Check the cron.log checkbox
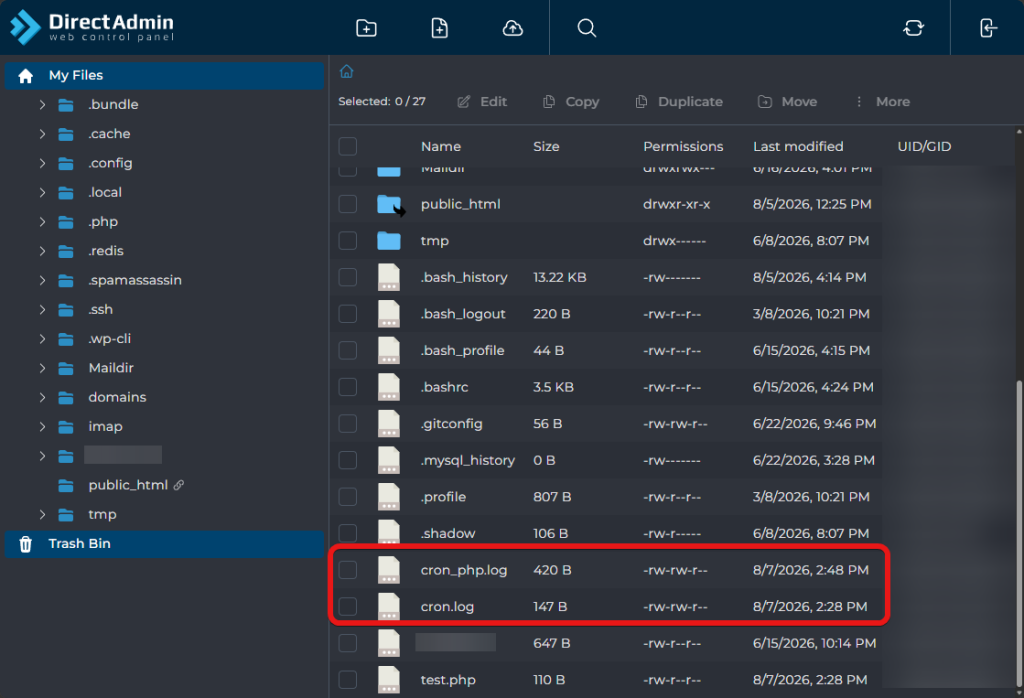The height and width of the screenshot is (698, 1024). (x=347, y=606)
